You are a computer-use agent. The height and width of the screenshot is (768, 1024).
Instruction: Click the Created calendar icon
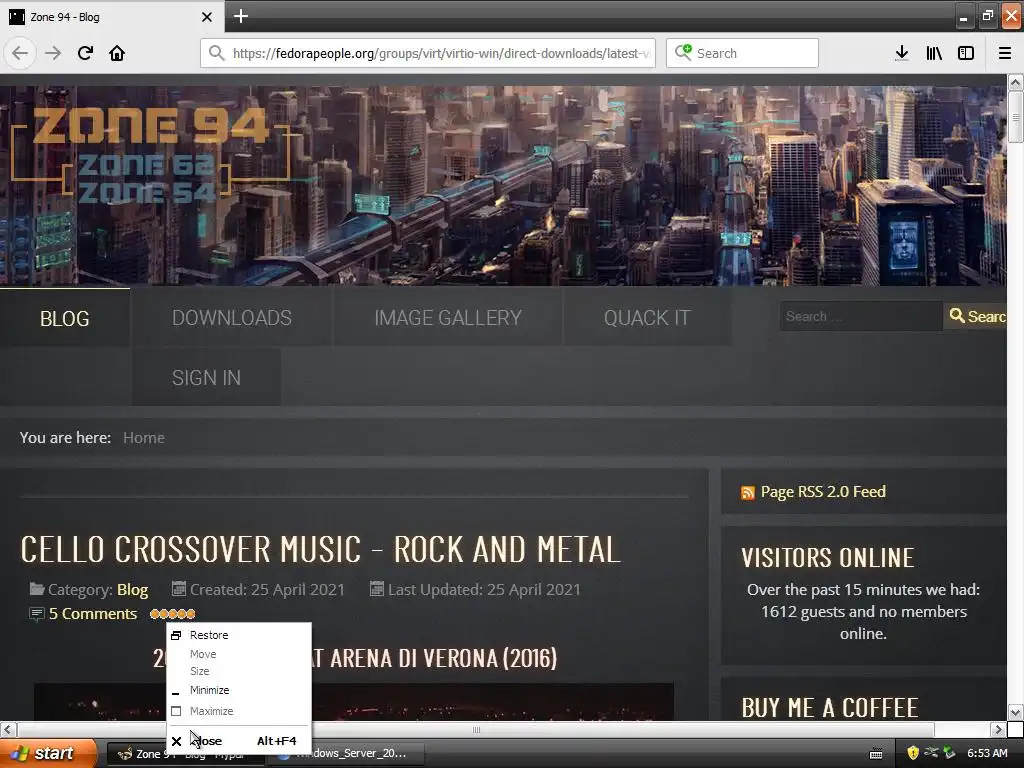point(178,589)
